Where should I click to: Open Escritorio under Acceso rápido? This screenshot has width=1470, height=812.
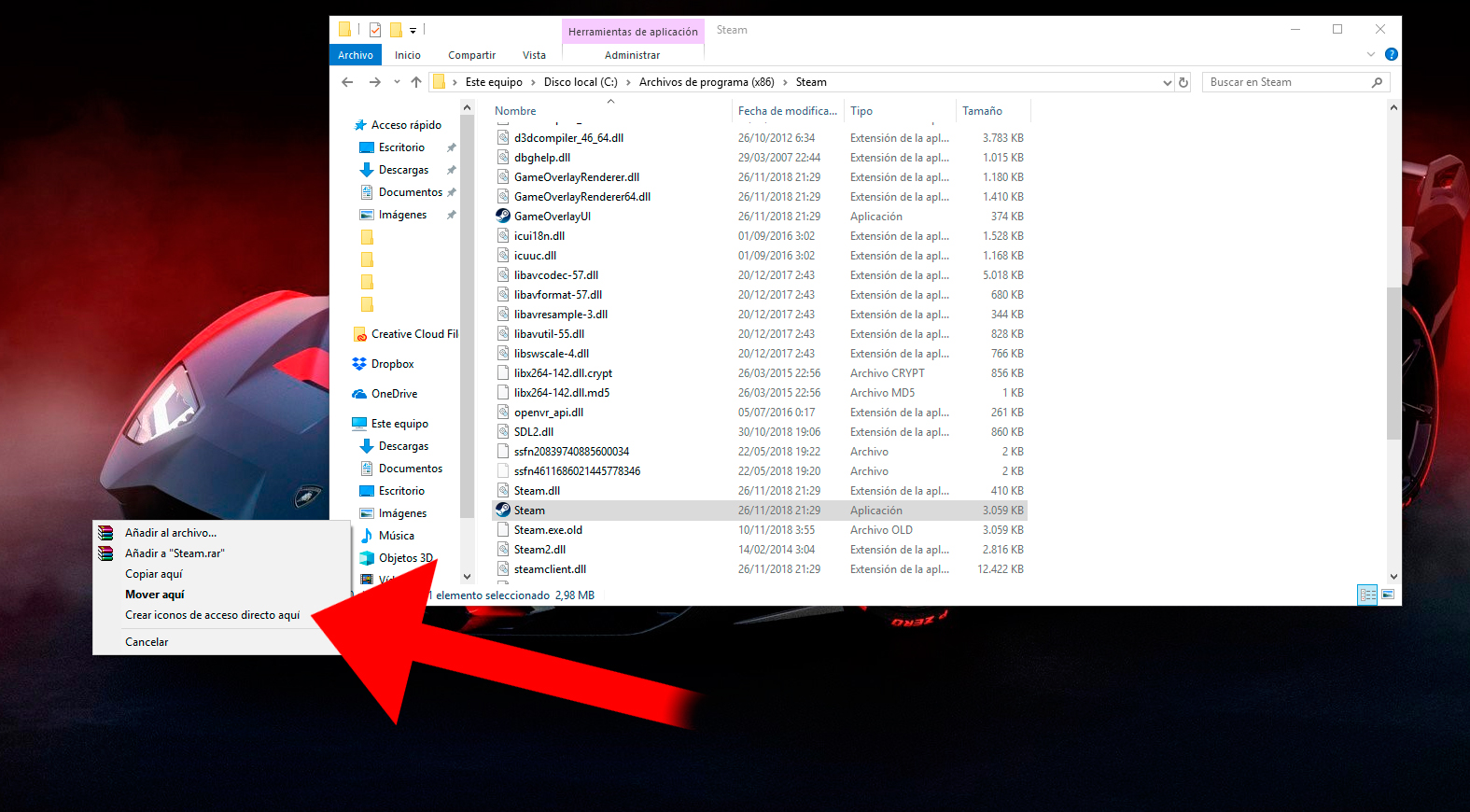(x=401, y=147)
